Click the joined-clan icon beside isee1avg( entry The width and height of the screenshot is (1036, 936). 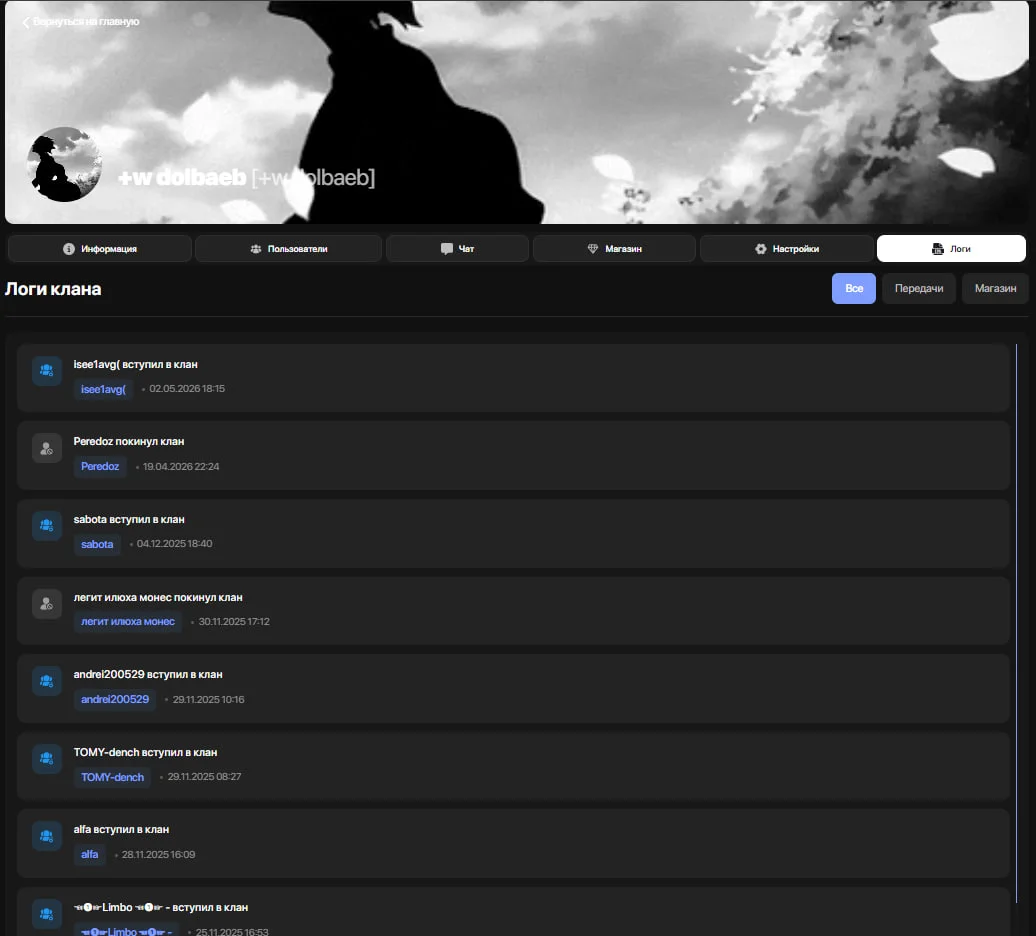click(x=47, y=371)
